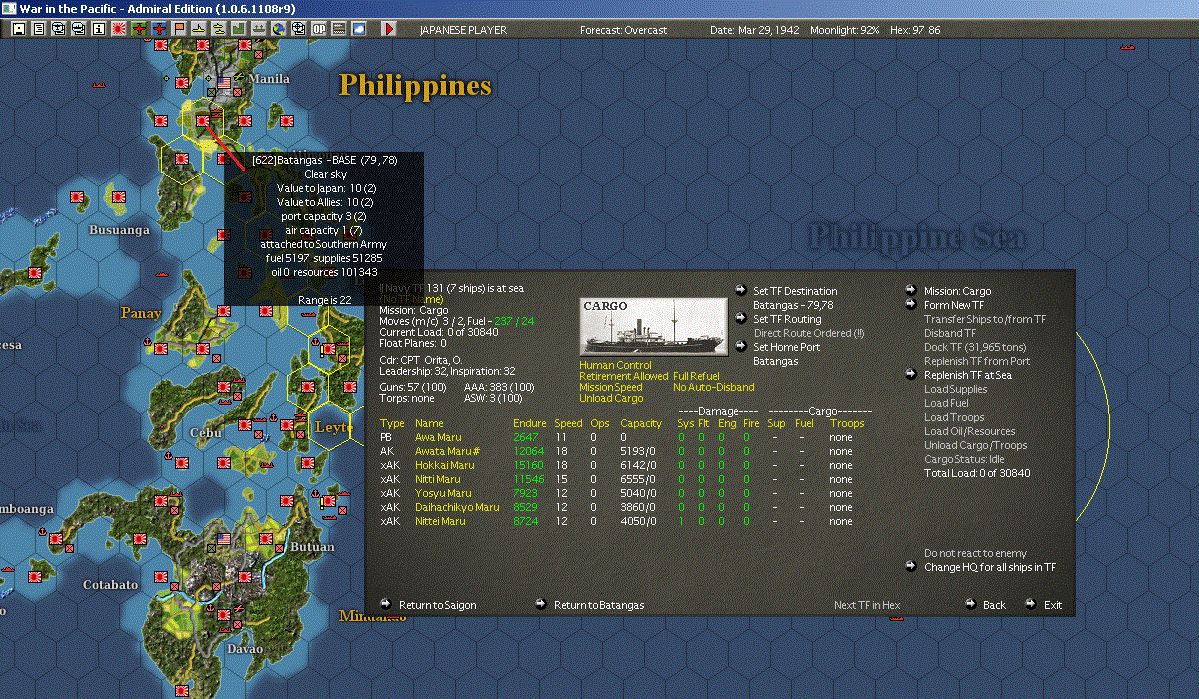Click the cloud weather toolbar icon

click(359, 29)
